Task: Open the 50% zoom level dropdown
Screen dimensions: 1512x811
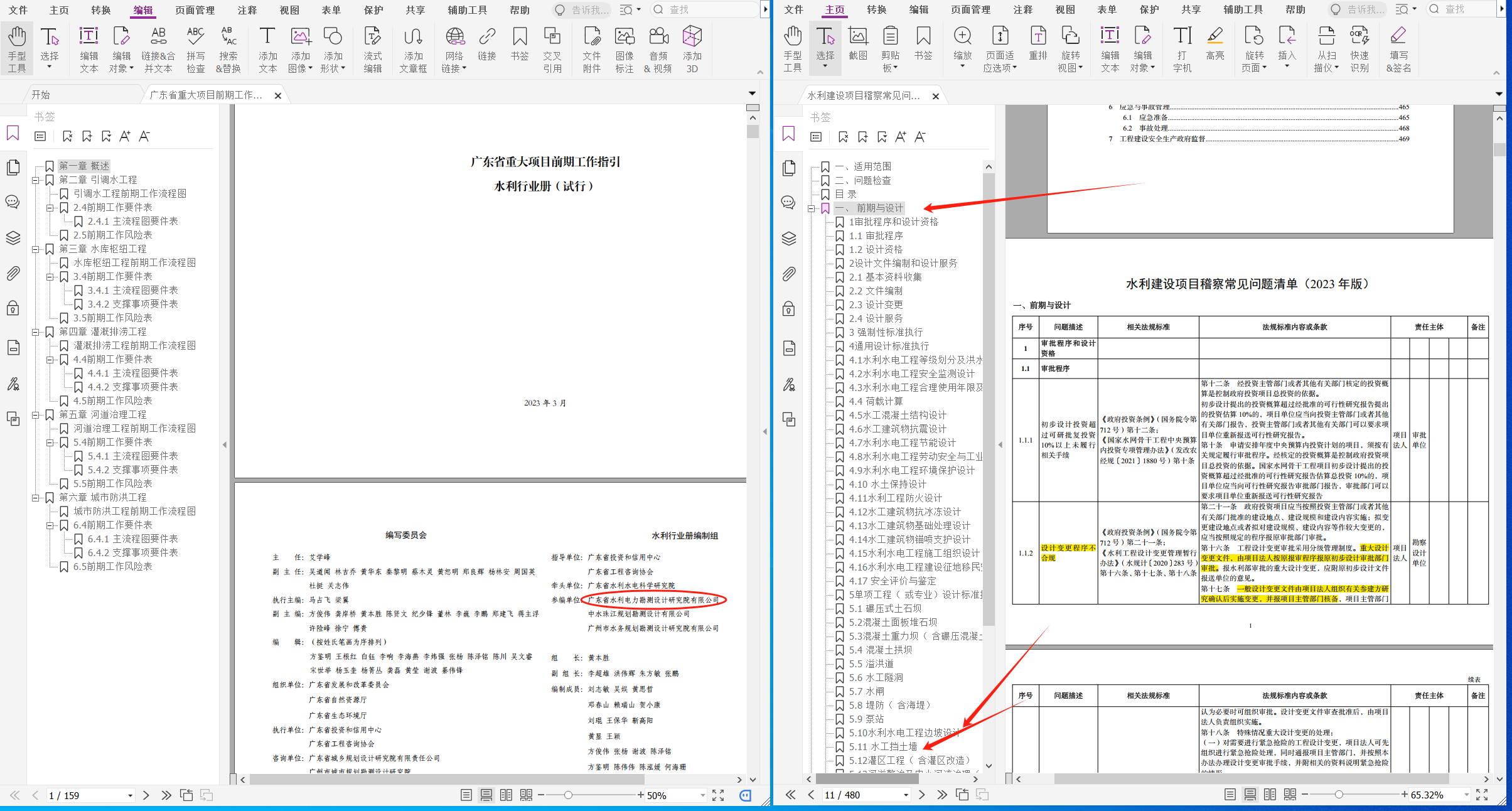Action: (703, 795)
